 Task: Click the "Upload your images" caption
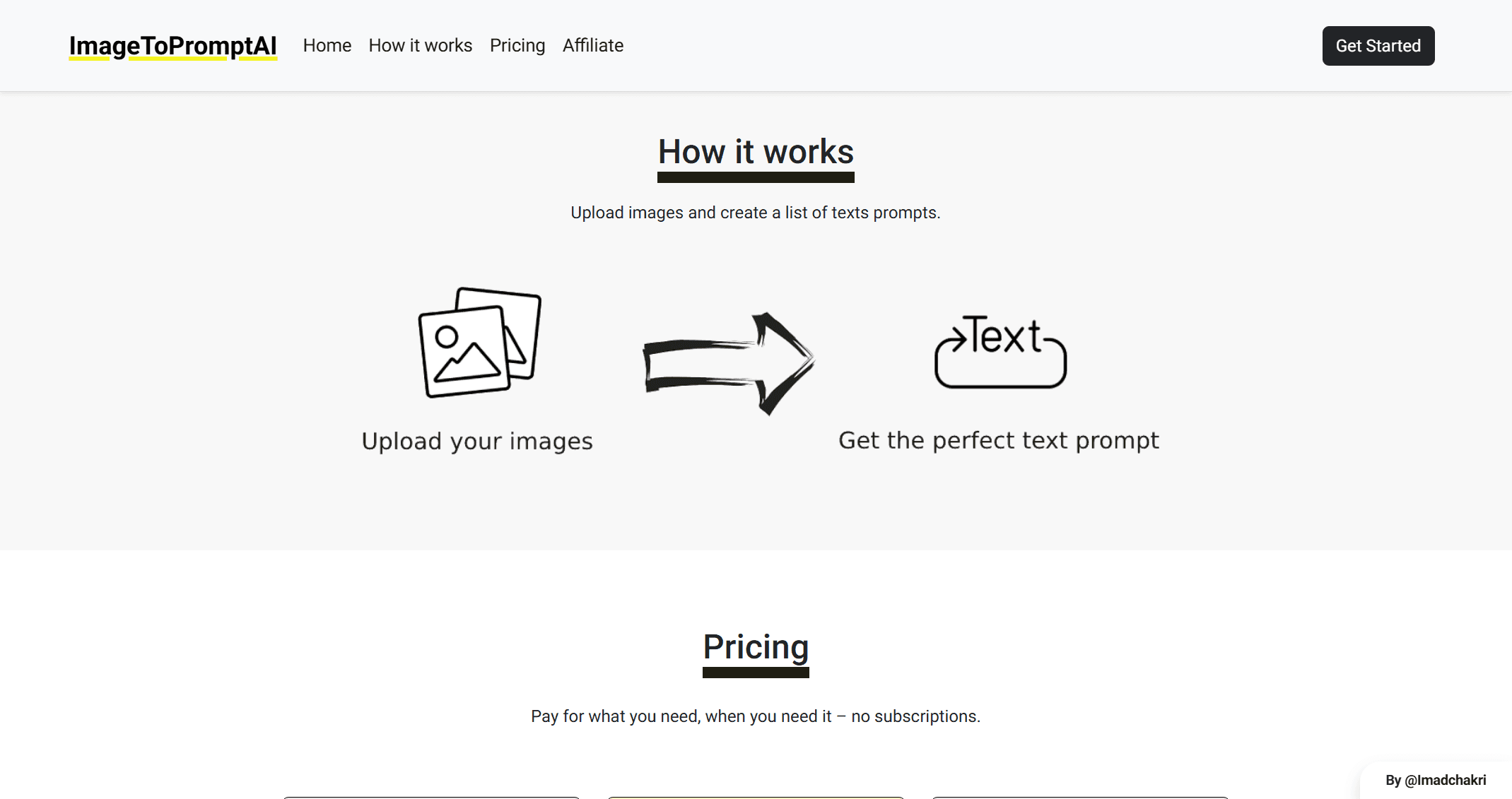[x=477, y=442]
